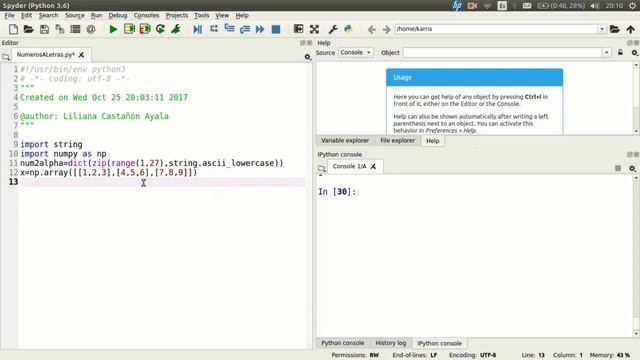Click the /home/karris directory field
640x360 pixels.
click(496, 29)
